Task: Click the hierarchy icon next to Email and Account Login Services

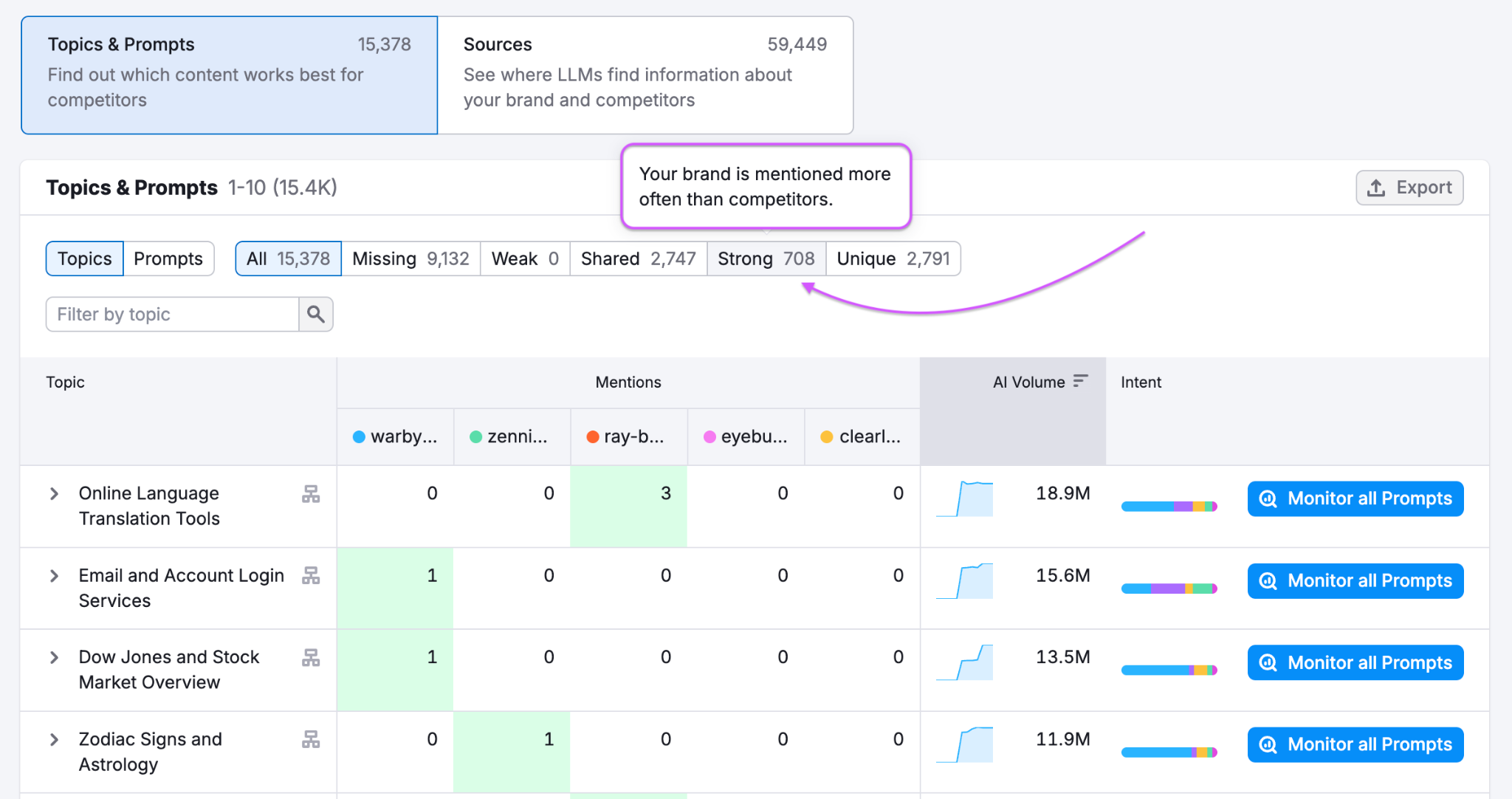Action: pyautogui.click(x=311, y=577)
